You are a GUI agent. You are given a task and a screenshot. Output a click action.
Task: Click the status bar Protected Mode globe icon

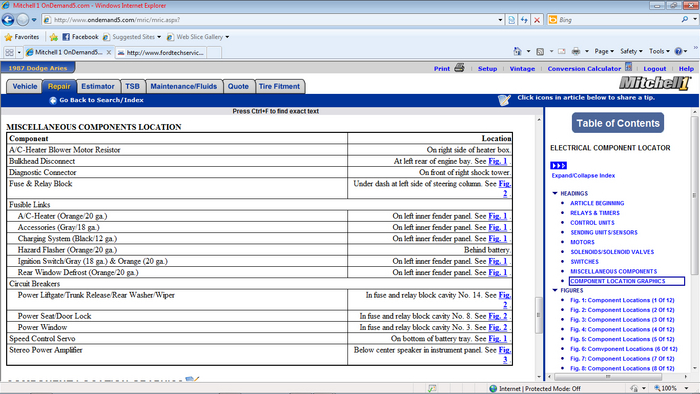[x=493, y=389]
